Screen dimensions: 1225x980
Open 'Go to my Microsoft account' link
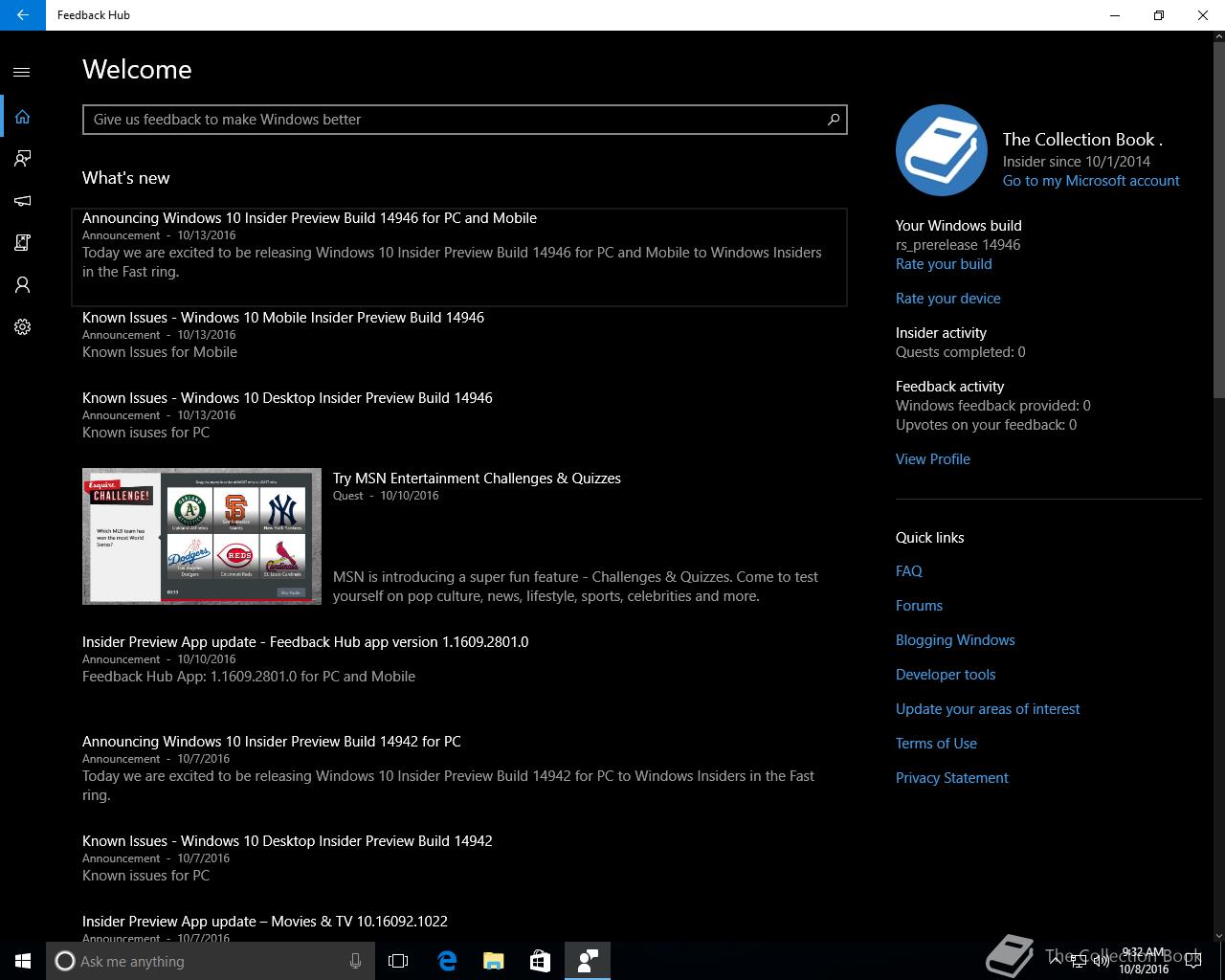(1091, 181)
